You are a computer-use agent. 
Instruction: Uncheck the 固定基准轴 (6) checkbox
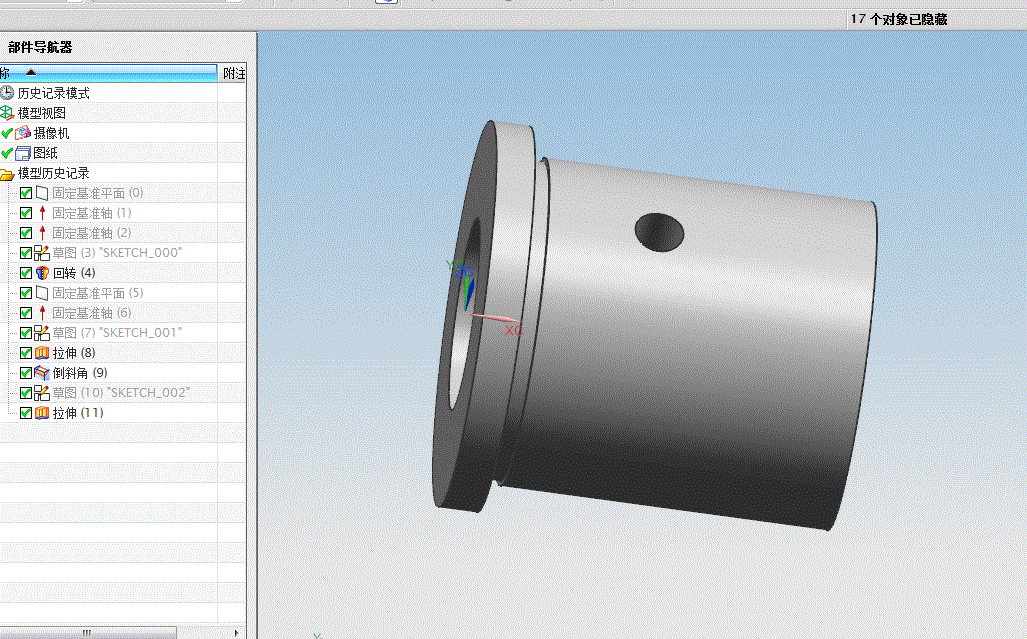pyautogui.click(x=26, y=313)
